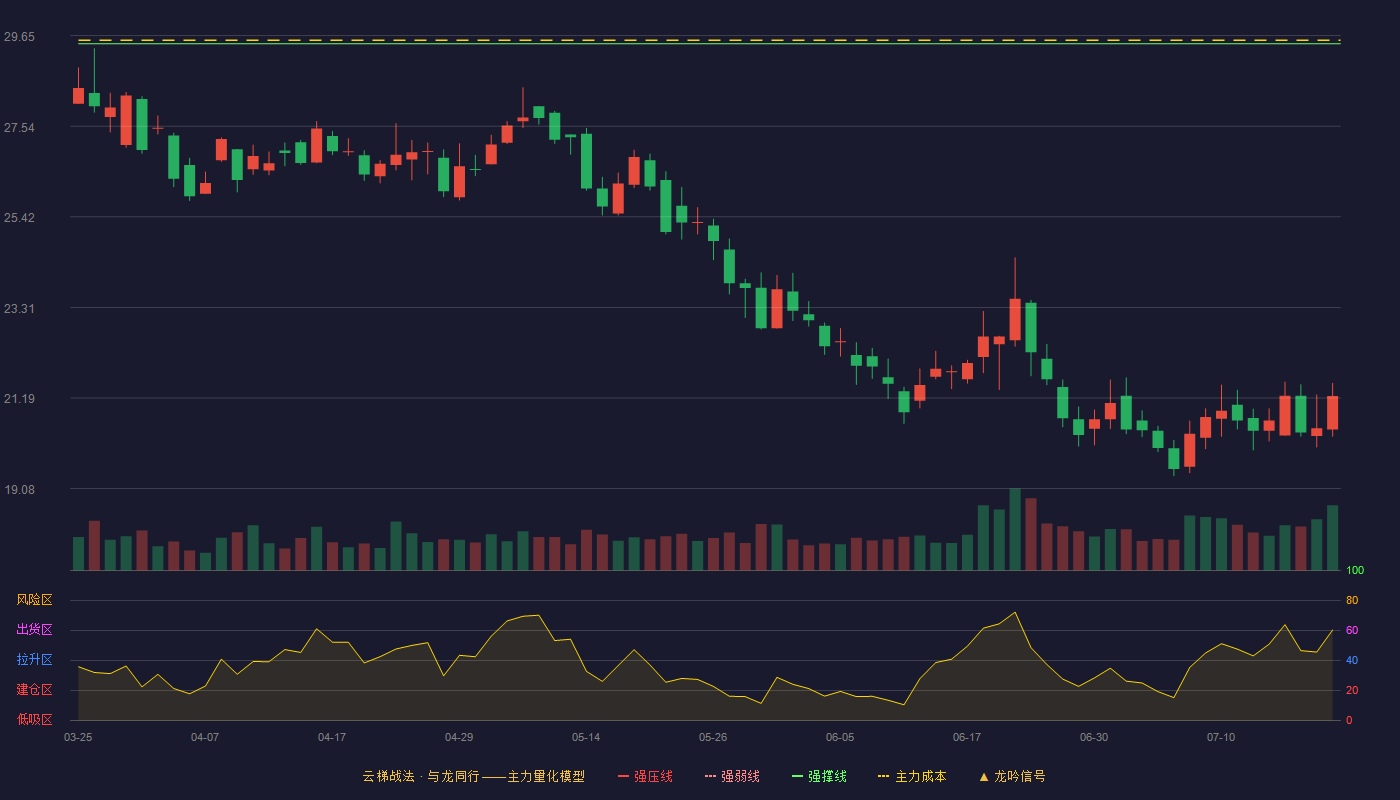Click the yellow dashed icon beside 主力成本

pos(884,777)
